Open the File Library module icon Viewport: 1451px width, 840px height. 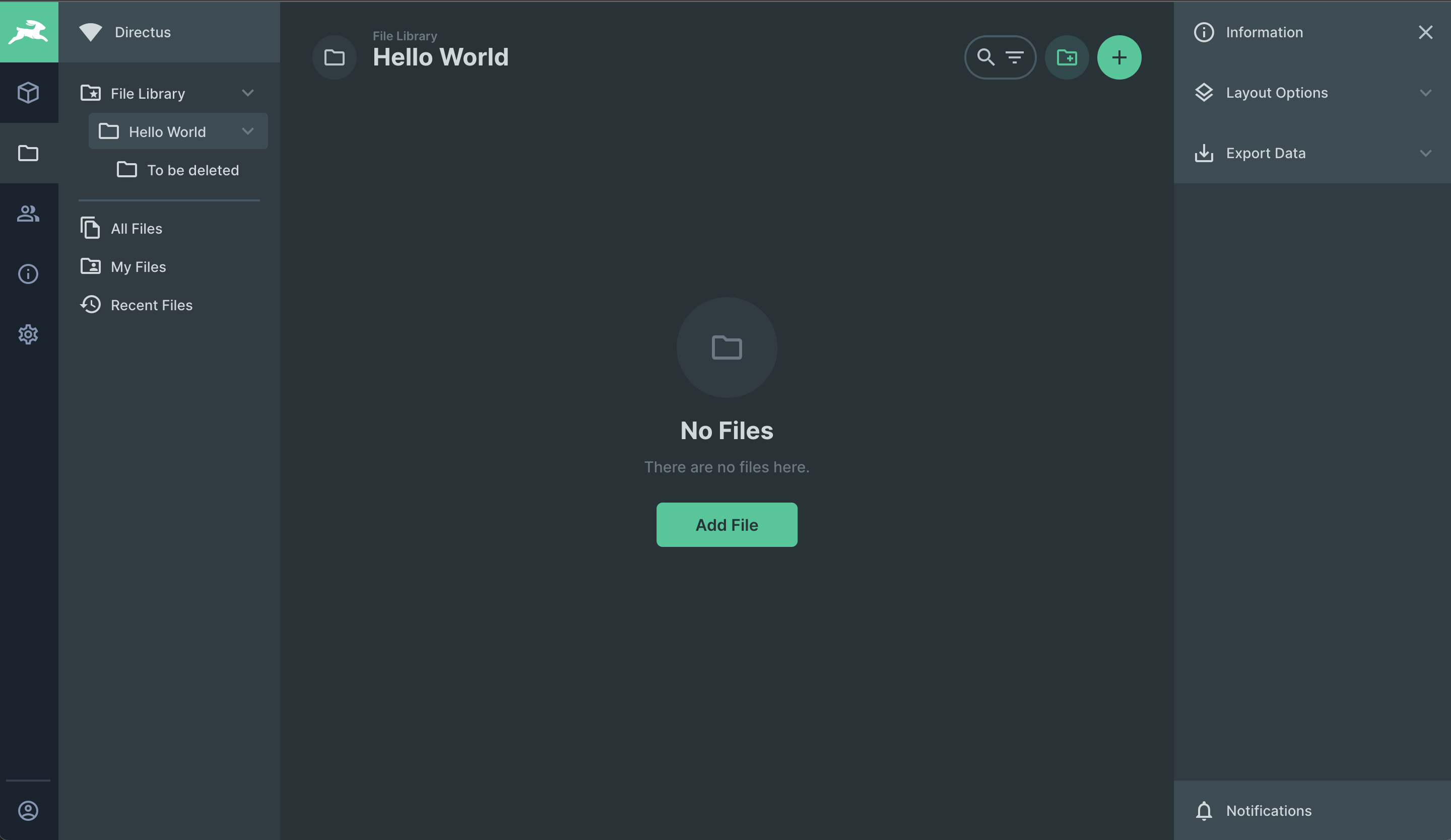(x=28, y=153)
